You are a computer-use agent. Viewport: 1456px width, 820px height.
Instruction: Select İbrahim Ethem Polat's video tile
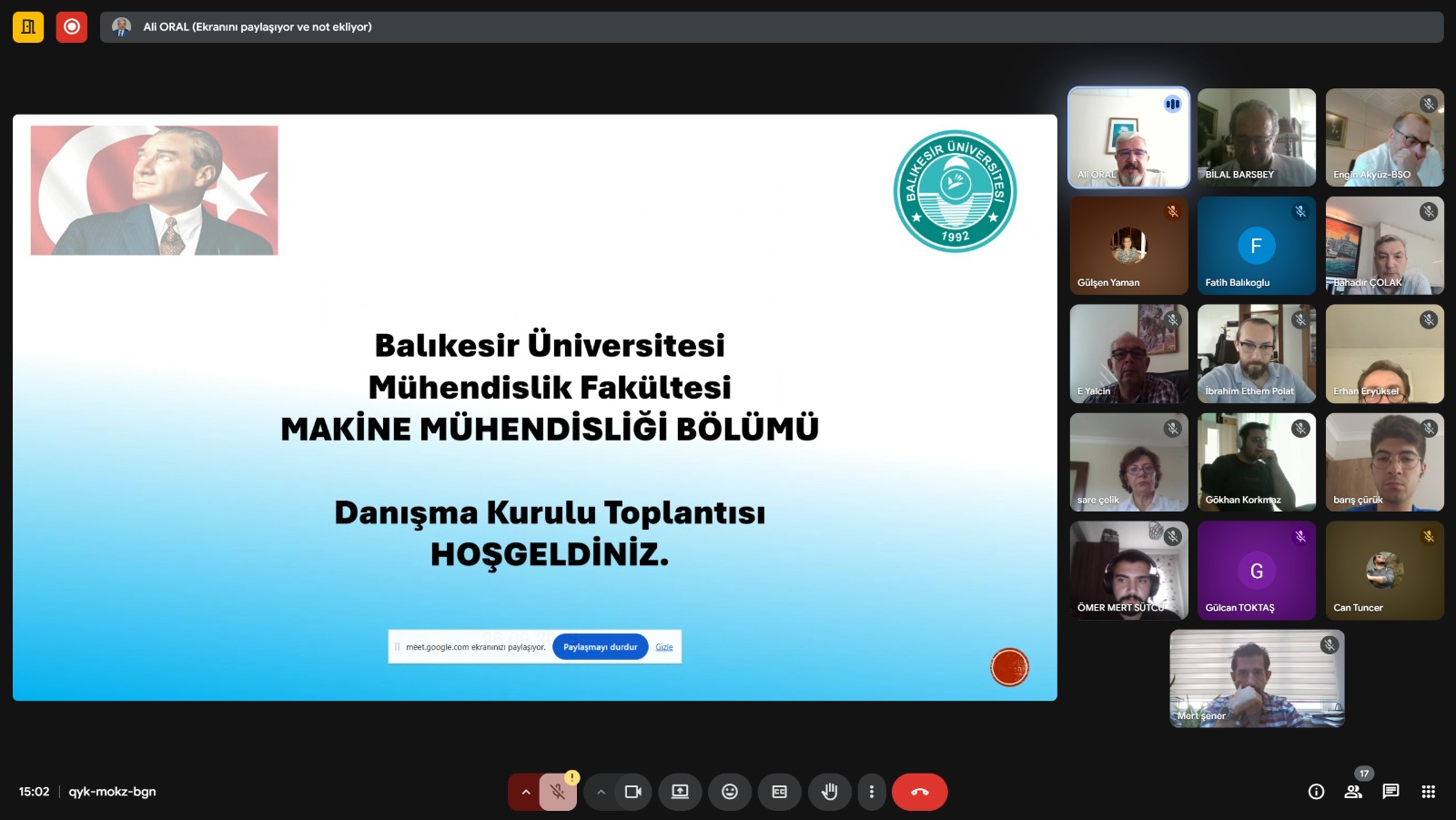coord(1257,354)
